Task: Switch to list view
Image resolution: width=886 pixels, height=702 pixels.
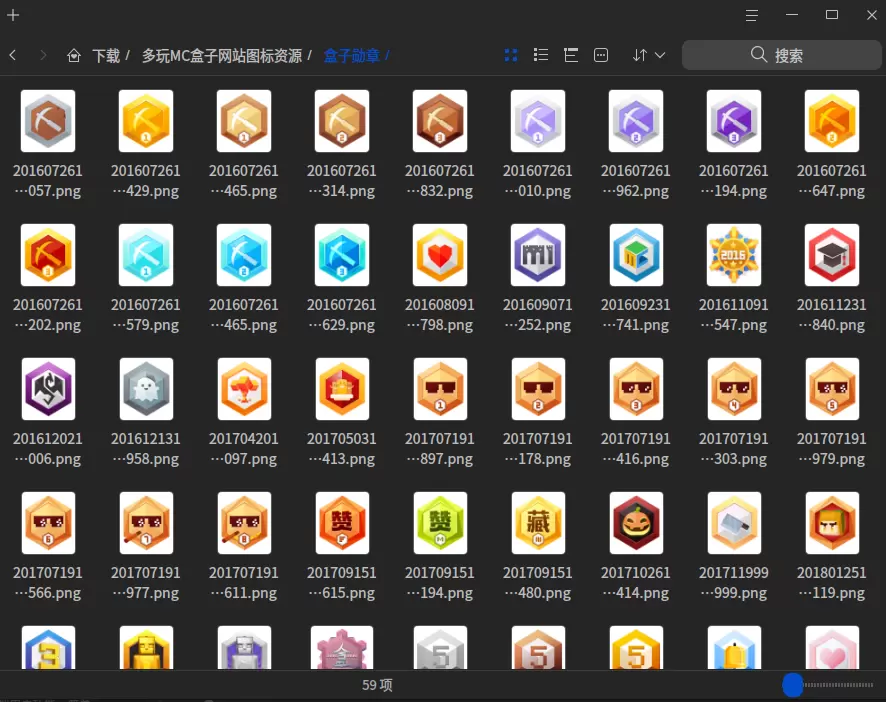Action: (541, 55)
